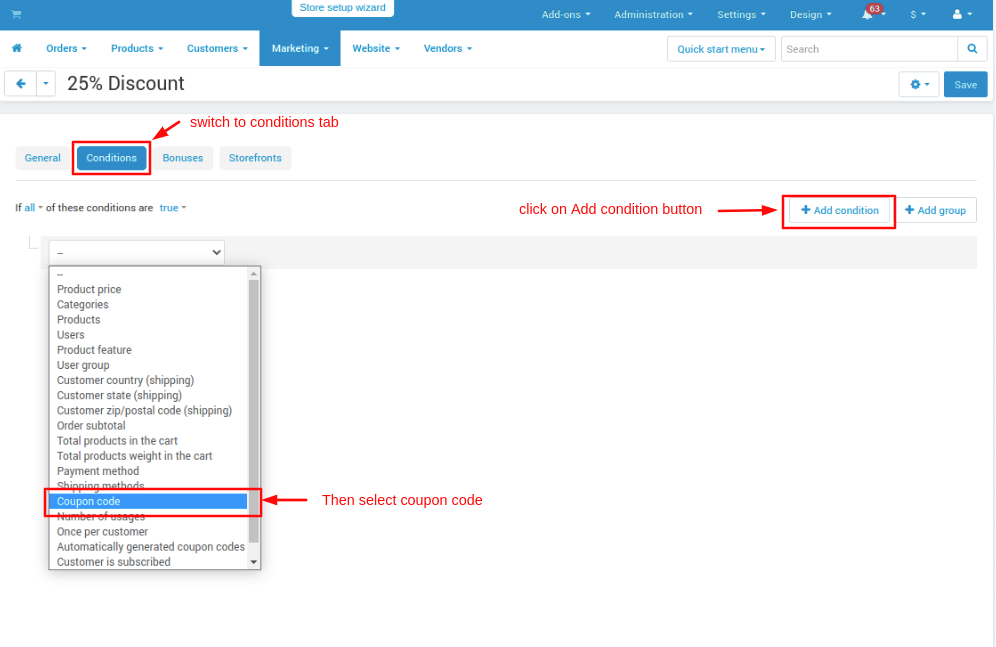This screenshot has height=647, width=996.
Task: Click the shopping cart icon in top bar
Action: coord(16,14)
